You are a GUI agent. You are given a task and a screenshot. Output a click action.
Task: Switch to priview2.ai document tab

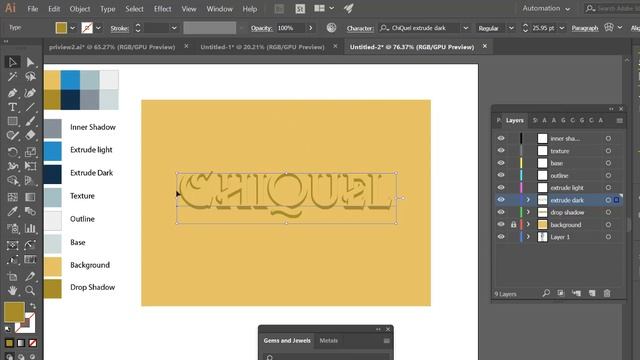[112, 47]
